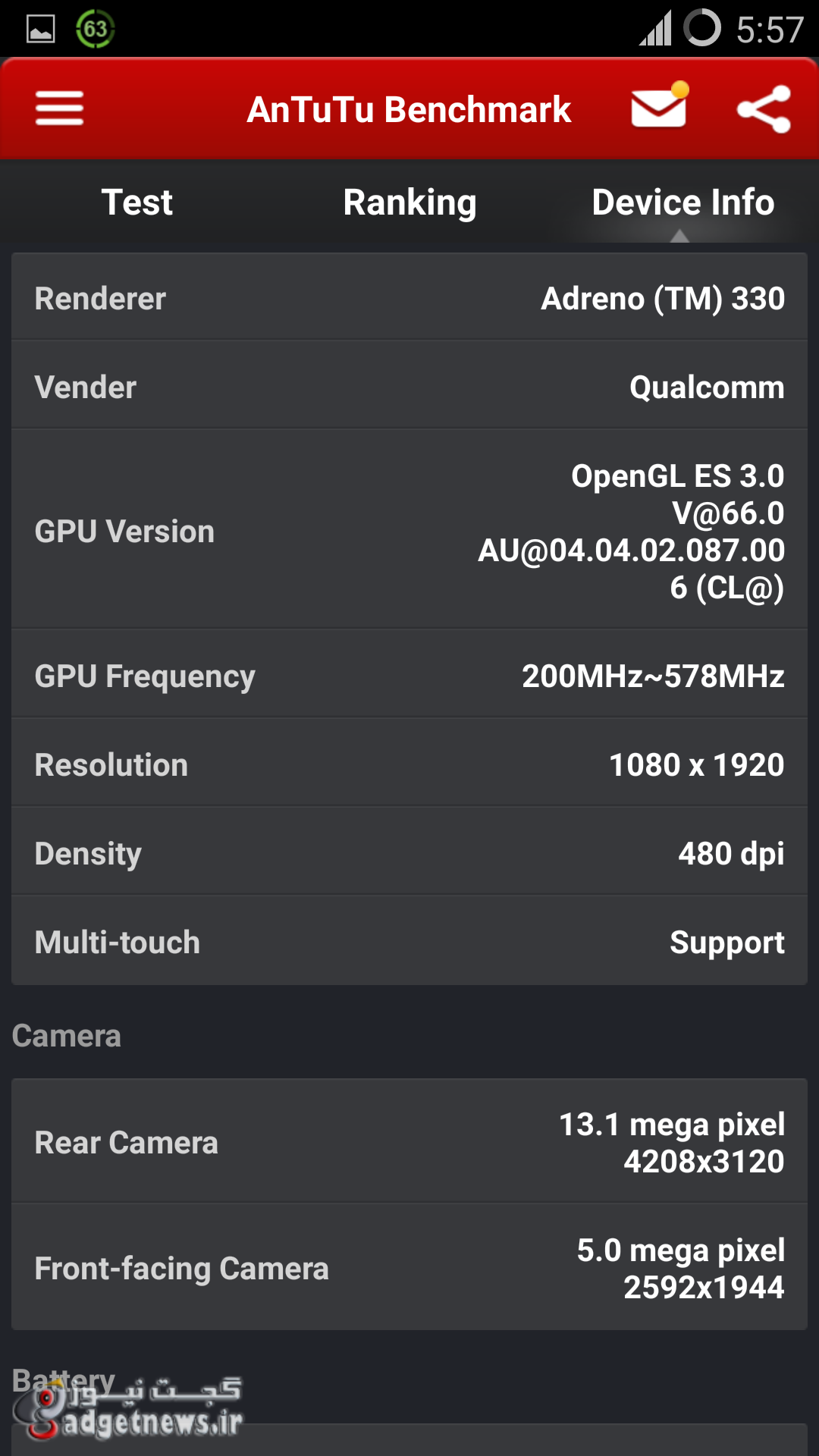Screen dimensions: 819x1456
Task: Tap the signal strength icon
Action: click(655, 29)
